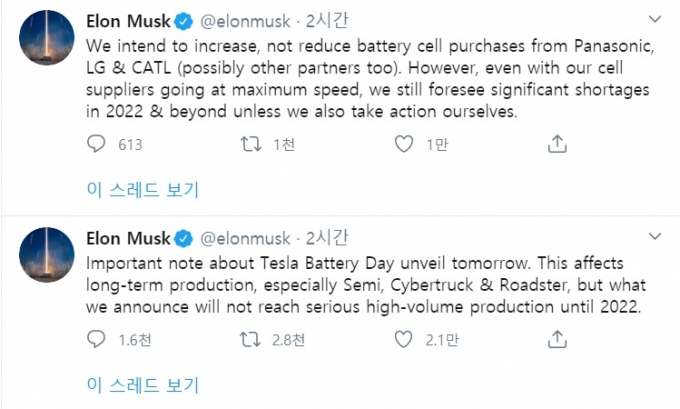Expand the Battery Day tweet options menu

click(654, 236)
